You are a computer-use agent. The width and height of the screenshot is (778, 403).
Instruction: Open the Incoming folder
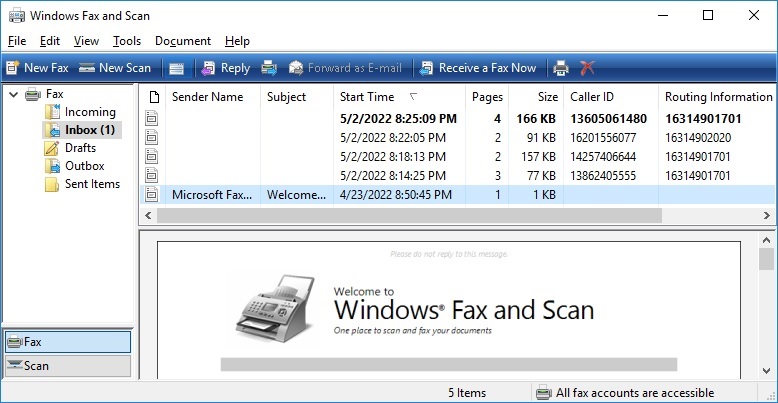pyautogui.click(x=90, y=112)
